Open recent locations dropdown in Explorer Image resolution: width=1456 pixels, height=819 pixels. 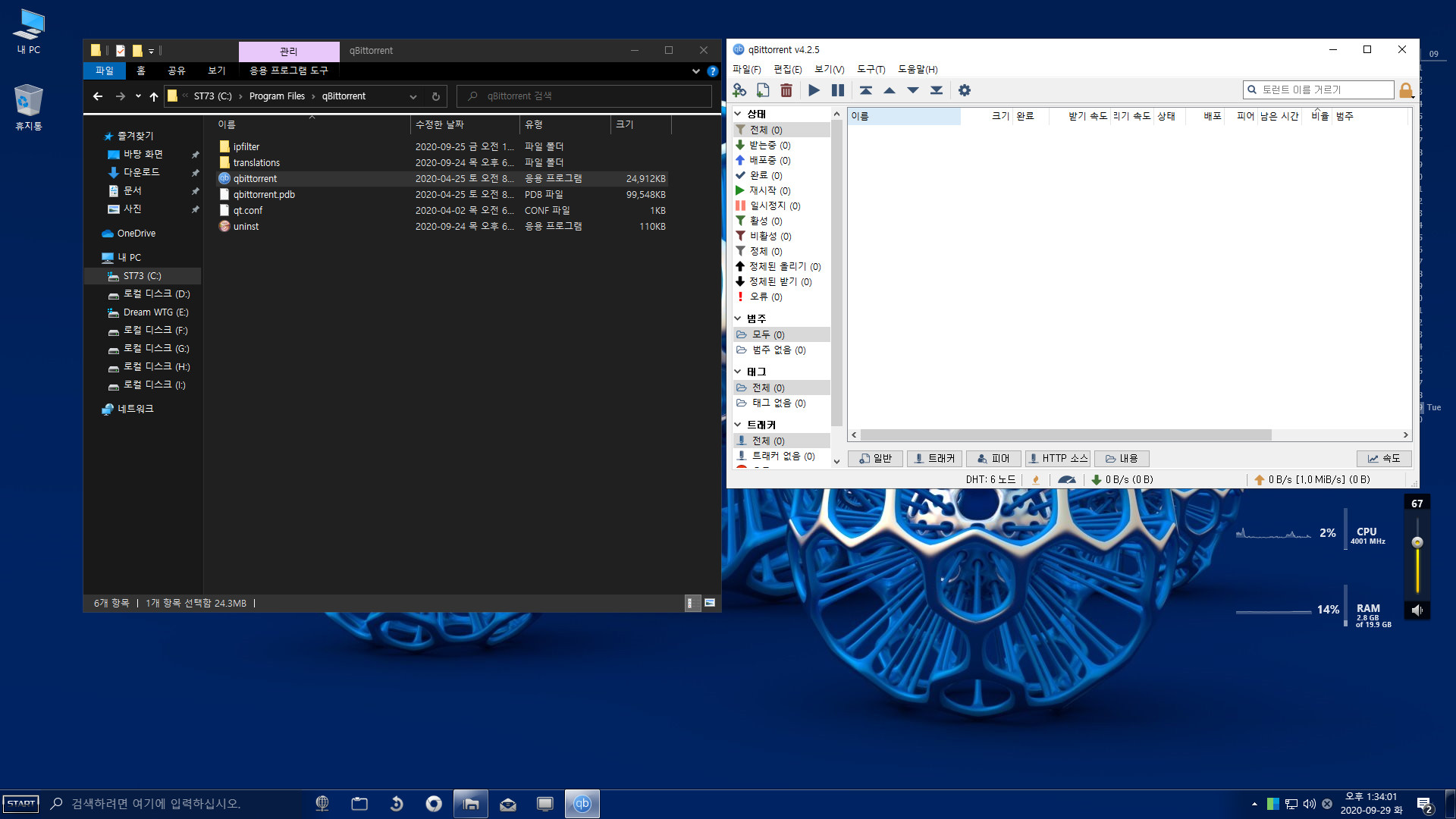tap(138, 96)
